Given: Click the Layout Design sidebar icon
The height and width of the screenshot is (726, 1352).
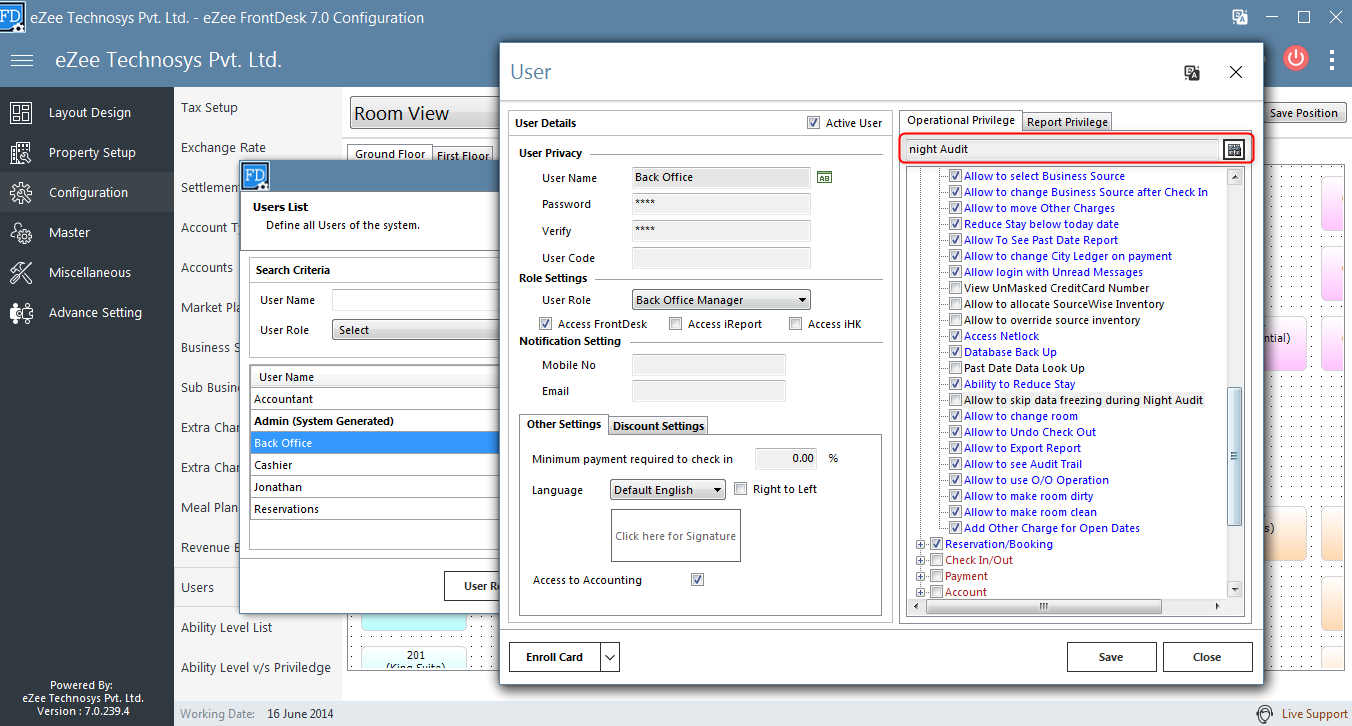Looking at the screenshot, I should [x=21, y=112].
